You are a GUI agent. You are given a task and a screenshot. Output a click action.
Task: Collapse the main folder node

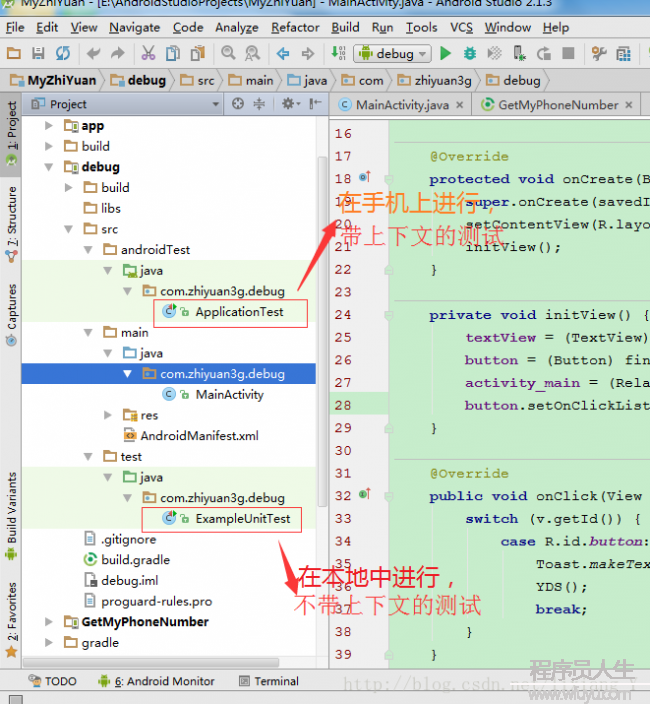[88, 333]
